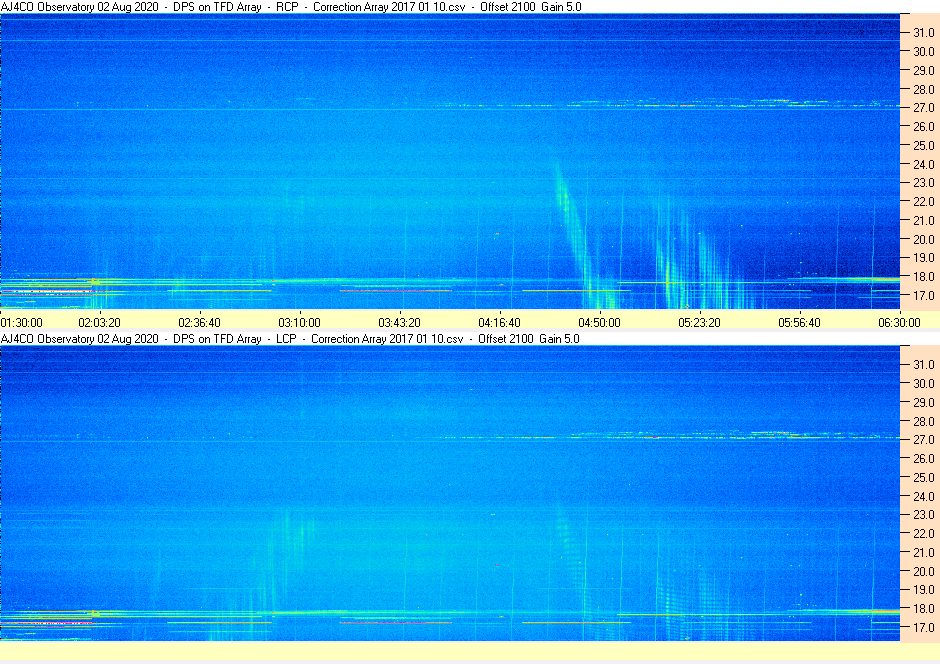940x664 pixels.
Task: Click the 01:30:00 time axis label
Action: [22, 322]
